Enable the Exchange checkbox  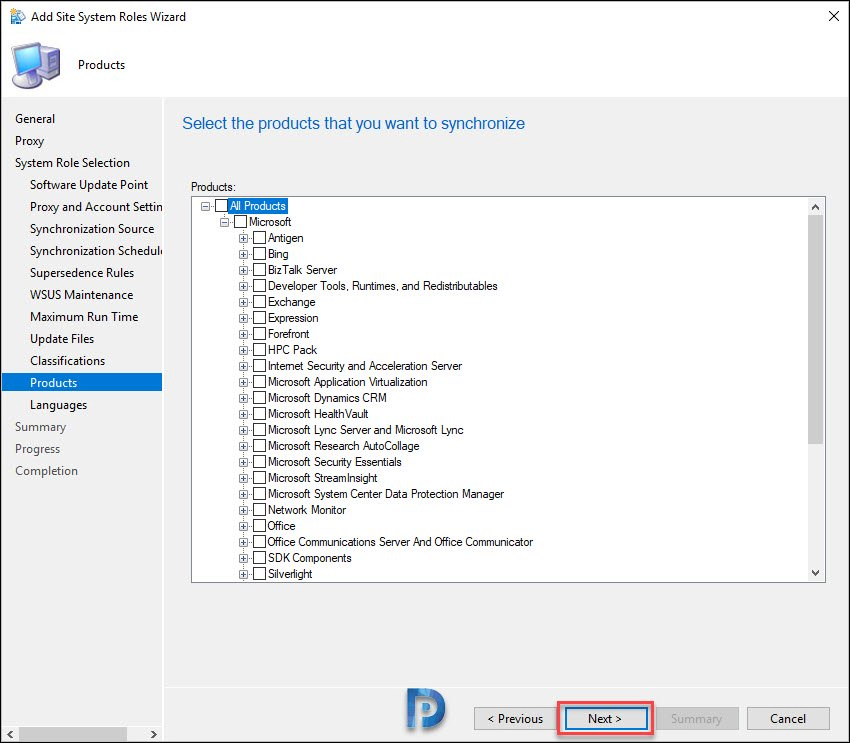tap(260, 302)
